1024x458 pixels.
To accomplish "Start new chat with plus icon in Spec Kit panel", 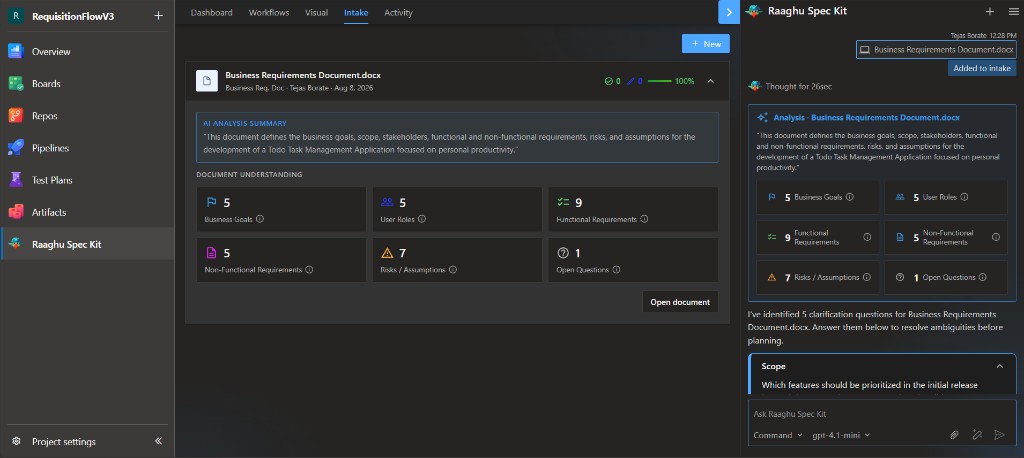I will click(x=990, y=11).
